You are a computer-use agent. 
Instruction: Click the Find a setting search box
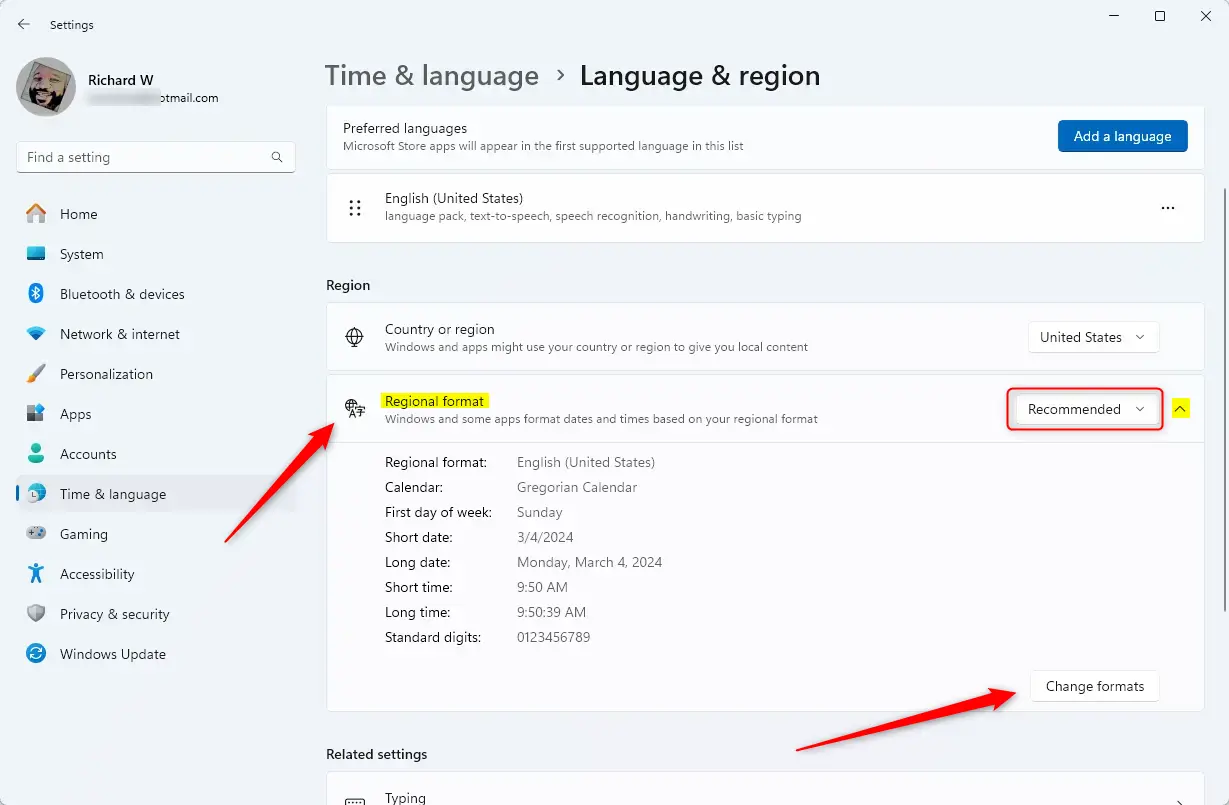click(x=145, y=157)
